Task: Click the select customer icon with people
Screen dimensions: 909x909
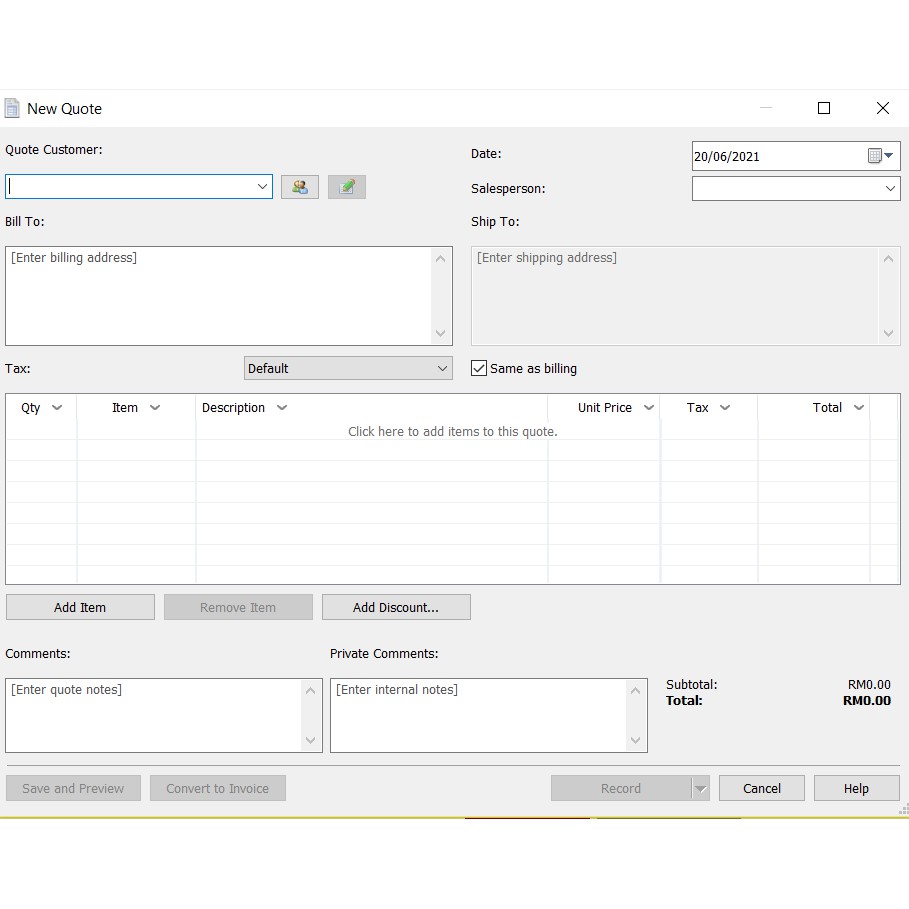Action: coord(299,187)
